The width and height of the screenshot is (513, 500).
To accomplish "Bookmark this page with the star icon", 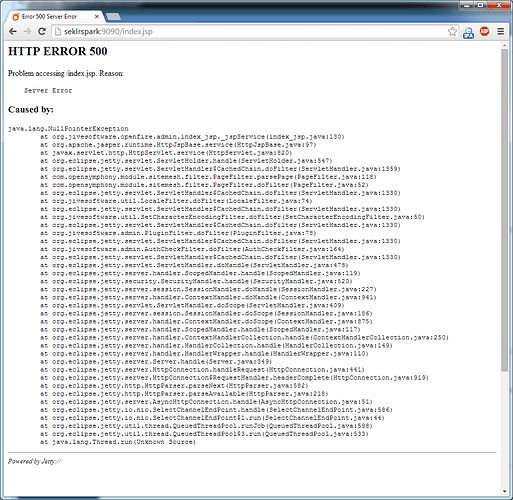I will tap(452, 31).
